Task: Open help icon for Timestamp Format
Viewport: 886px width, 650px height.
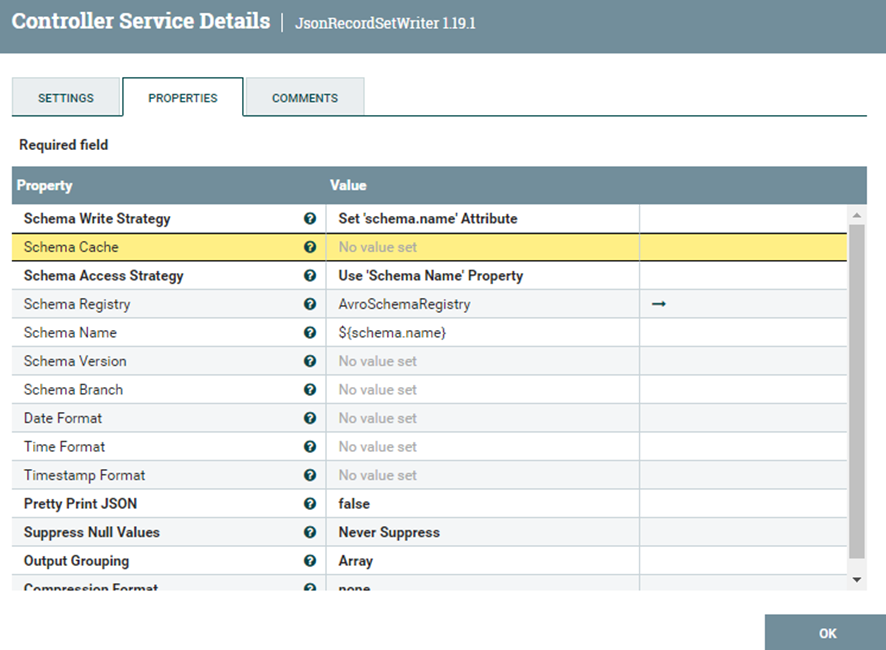Action: coord(310,475)
